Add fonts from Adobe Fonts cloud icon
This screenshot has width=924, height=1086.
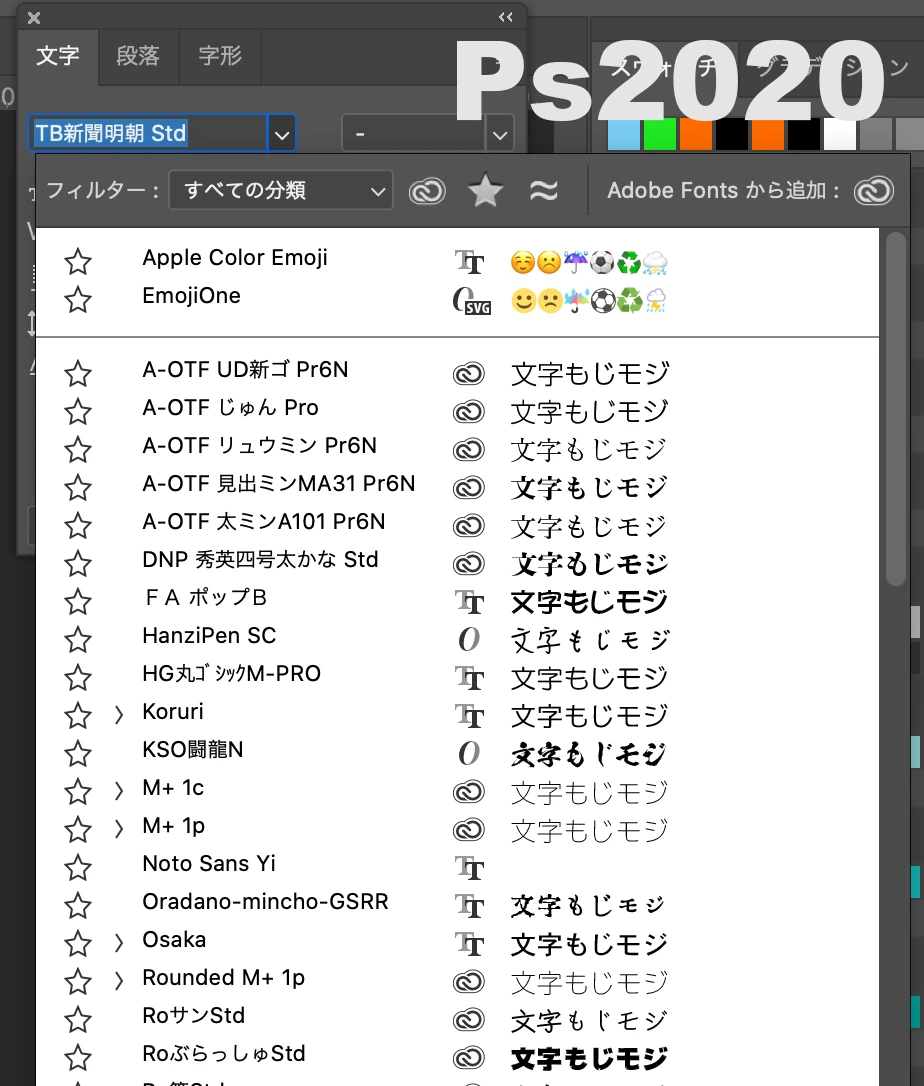pos(873,191)
